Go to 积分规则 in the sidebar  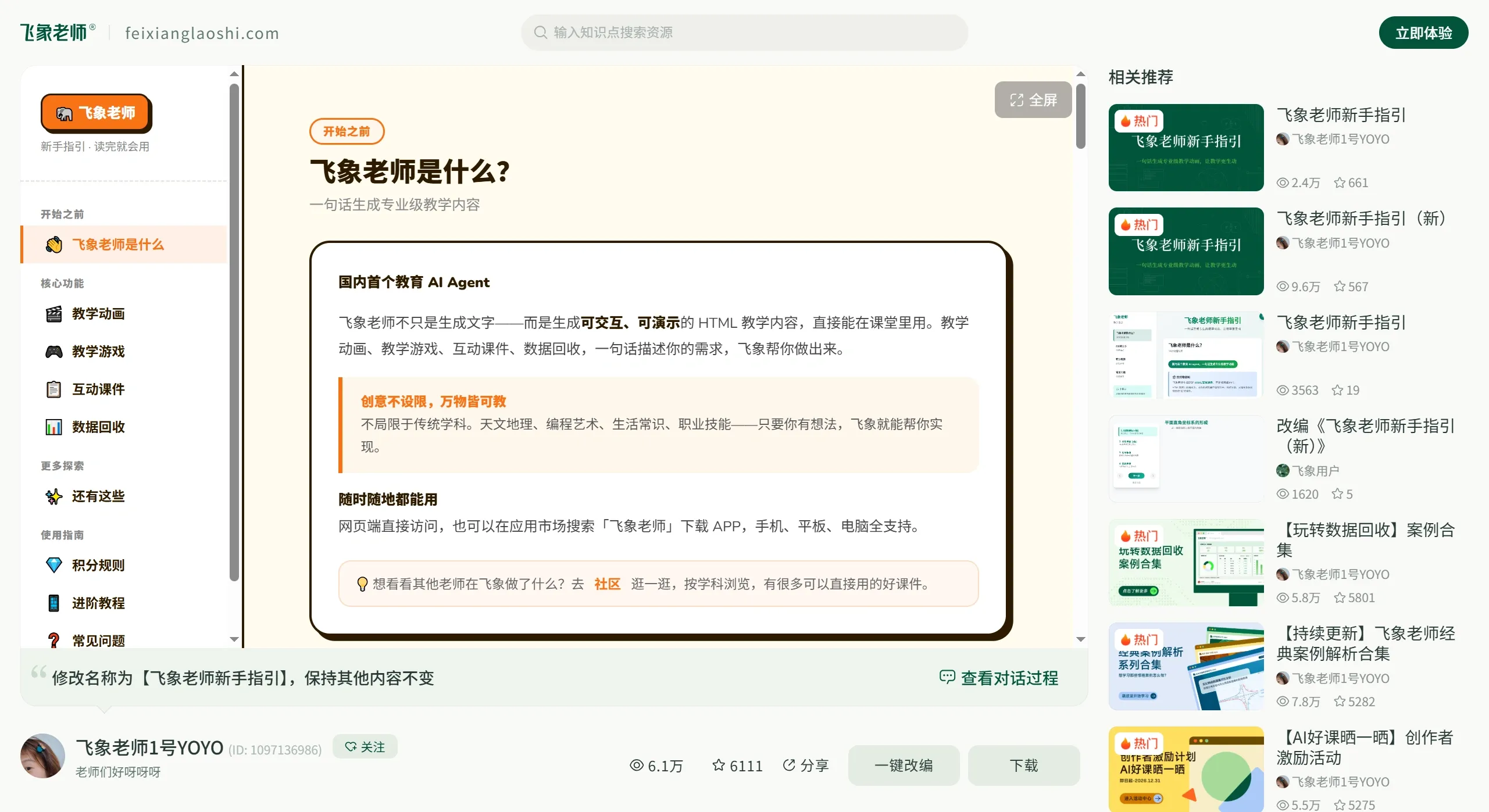coord(124,565)
